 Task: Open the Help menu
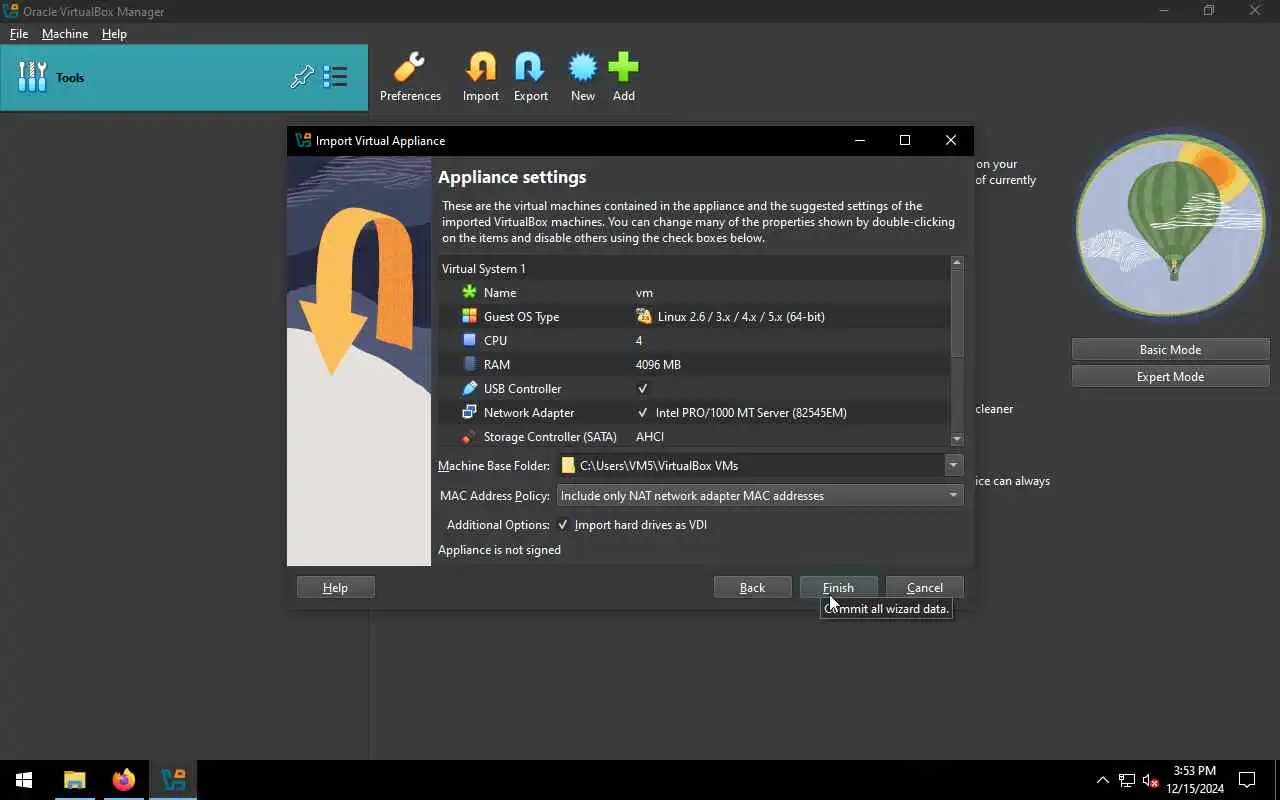(114, 33)
